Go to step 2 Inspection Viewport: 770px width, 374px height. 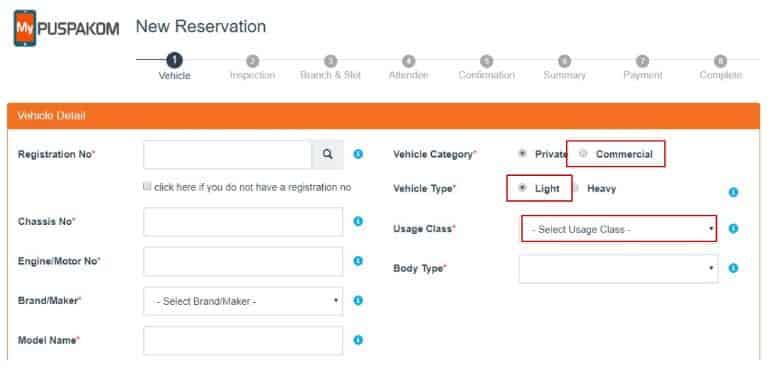click(252, 67)
